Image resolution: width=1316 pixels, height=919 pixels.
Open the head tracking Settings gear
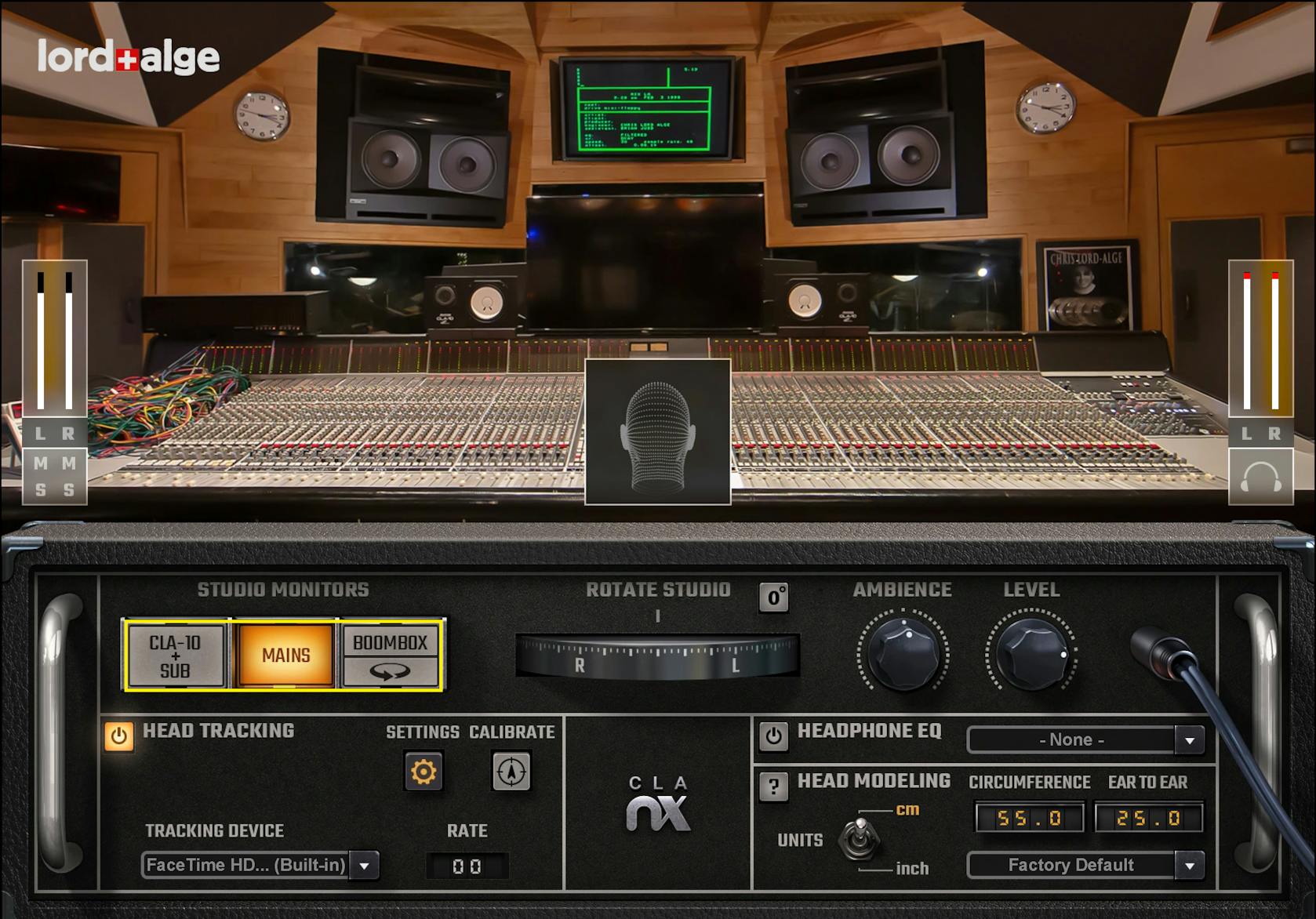424,771
